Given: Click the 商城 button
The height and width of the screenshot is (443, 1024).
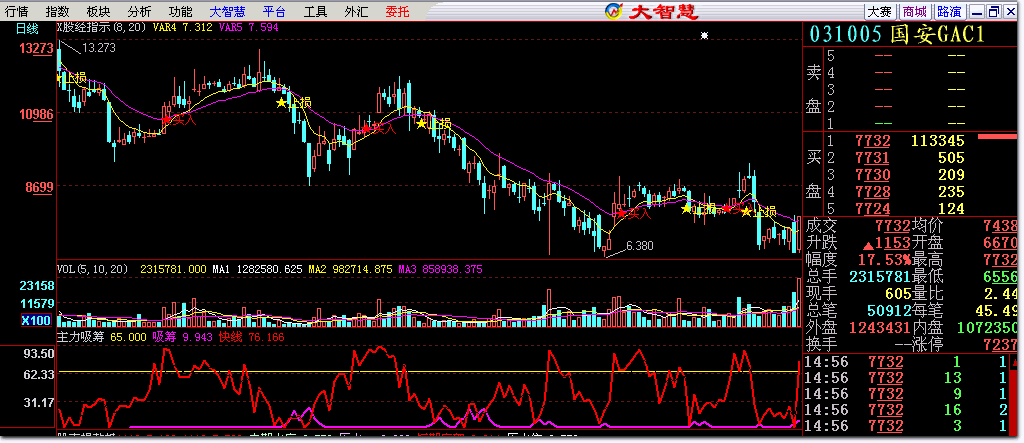Looking at the screenshot, I should click(915, 11).
